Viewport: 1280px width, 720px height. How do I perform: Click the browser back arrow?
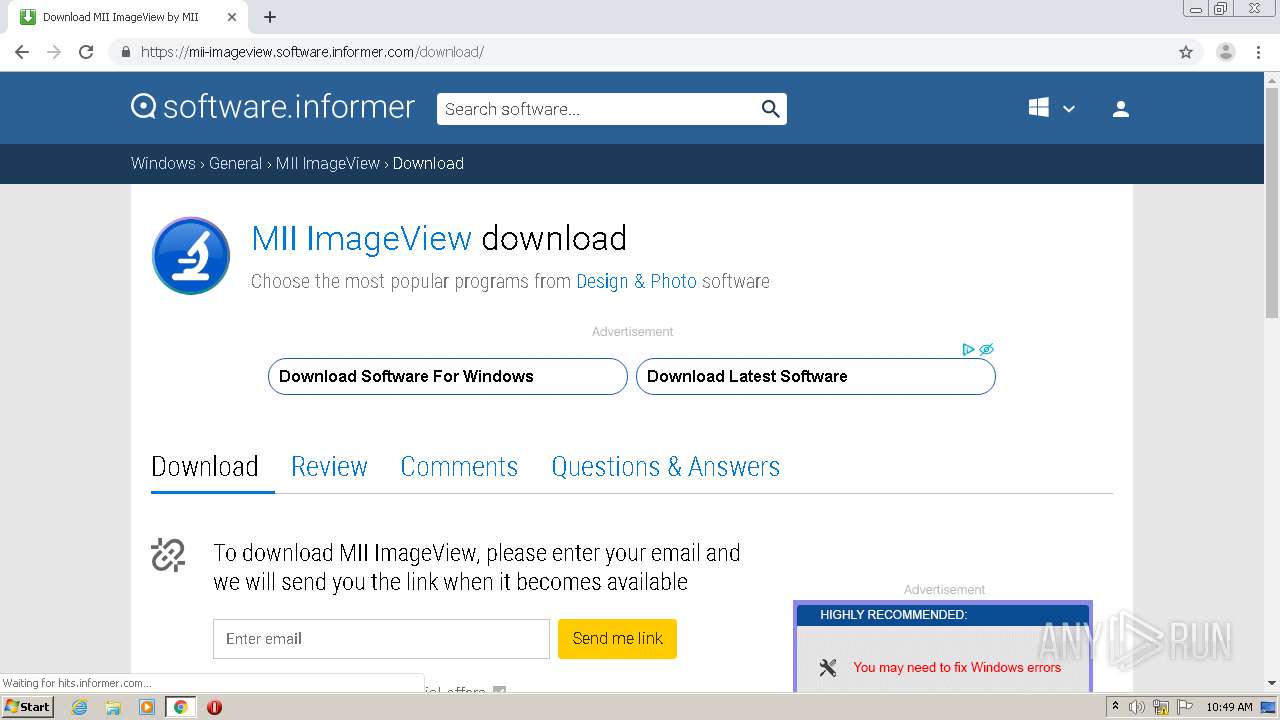point(22,52)
